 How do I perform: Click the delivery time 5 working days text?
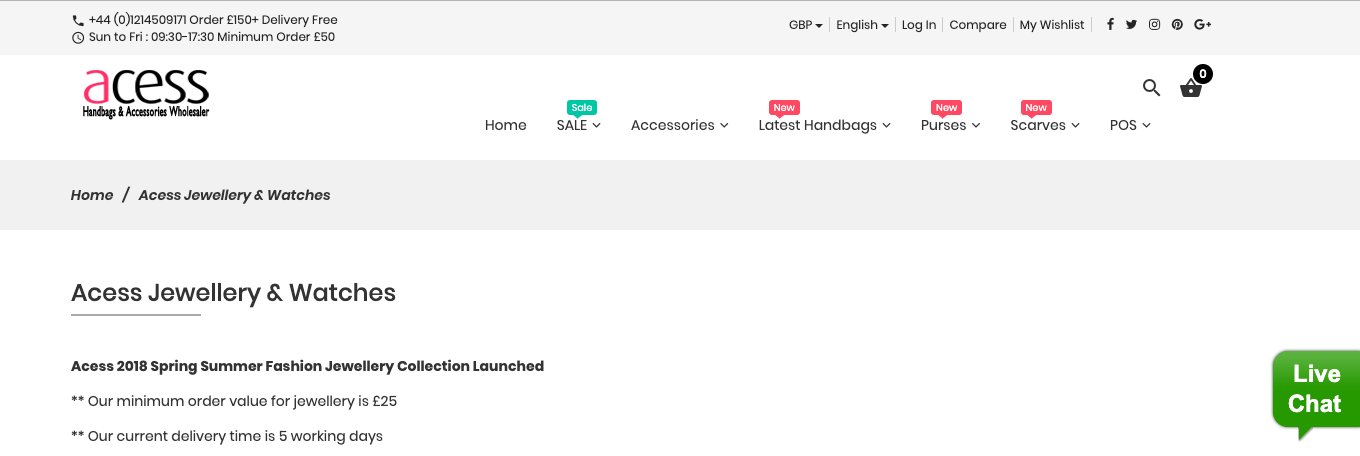227,436
